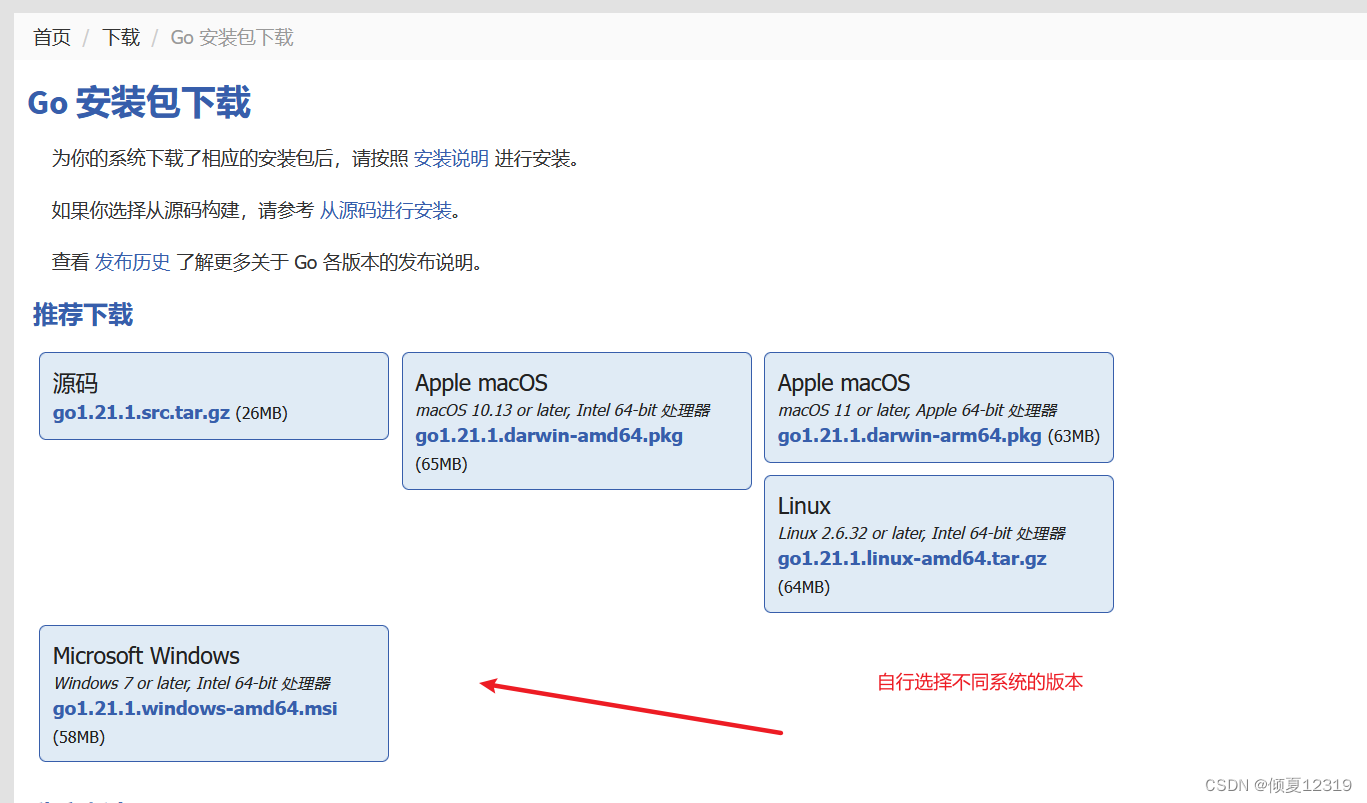Click the 推荐下载 section heading
Screen dimensions: 1367x803
point(83,315)
